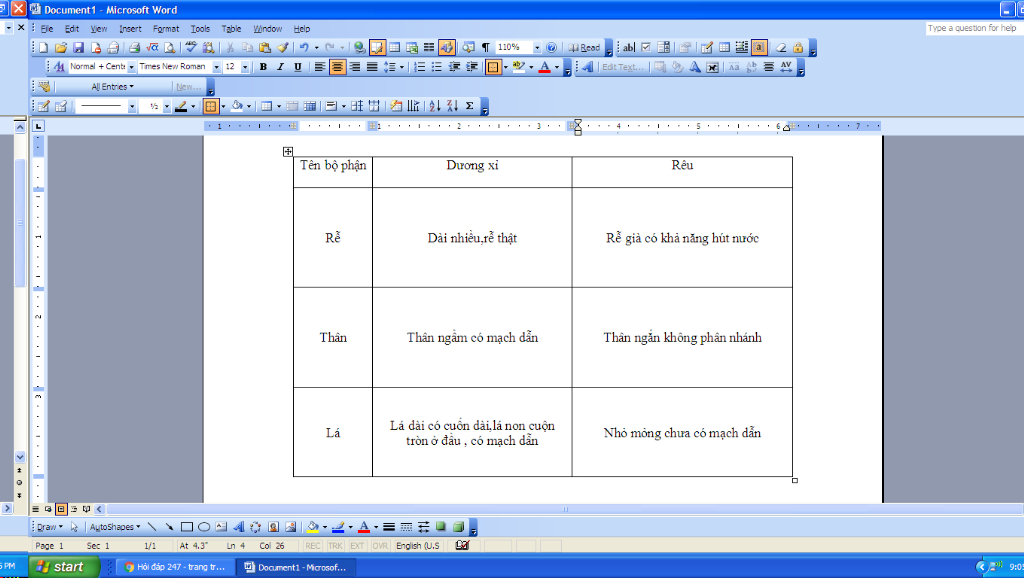Click the Insert WordArt icon in Drawing toolbar
1024x578 pixels.
coord(238,527)
